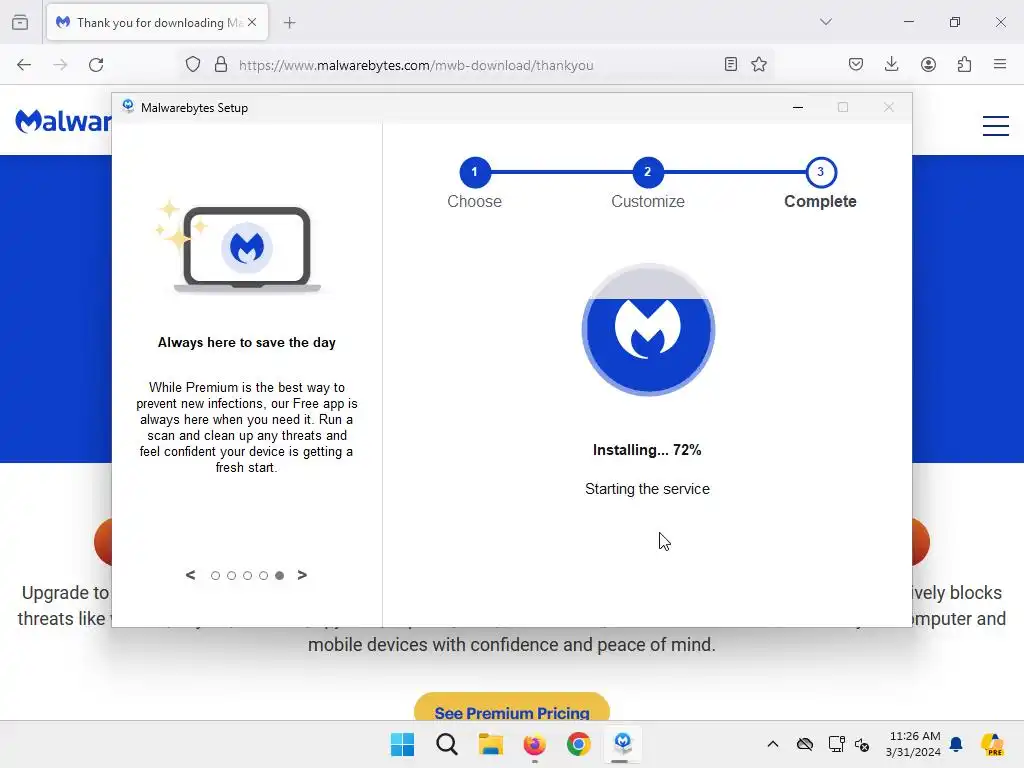1024x768 pixels.
Task: Click the Firefox View icon in tab bar
Action: (20, 22)
